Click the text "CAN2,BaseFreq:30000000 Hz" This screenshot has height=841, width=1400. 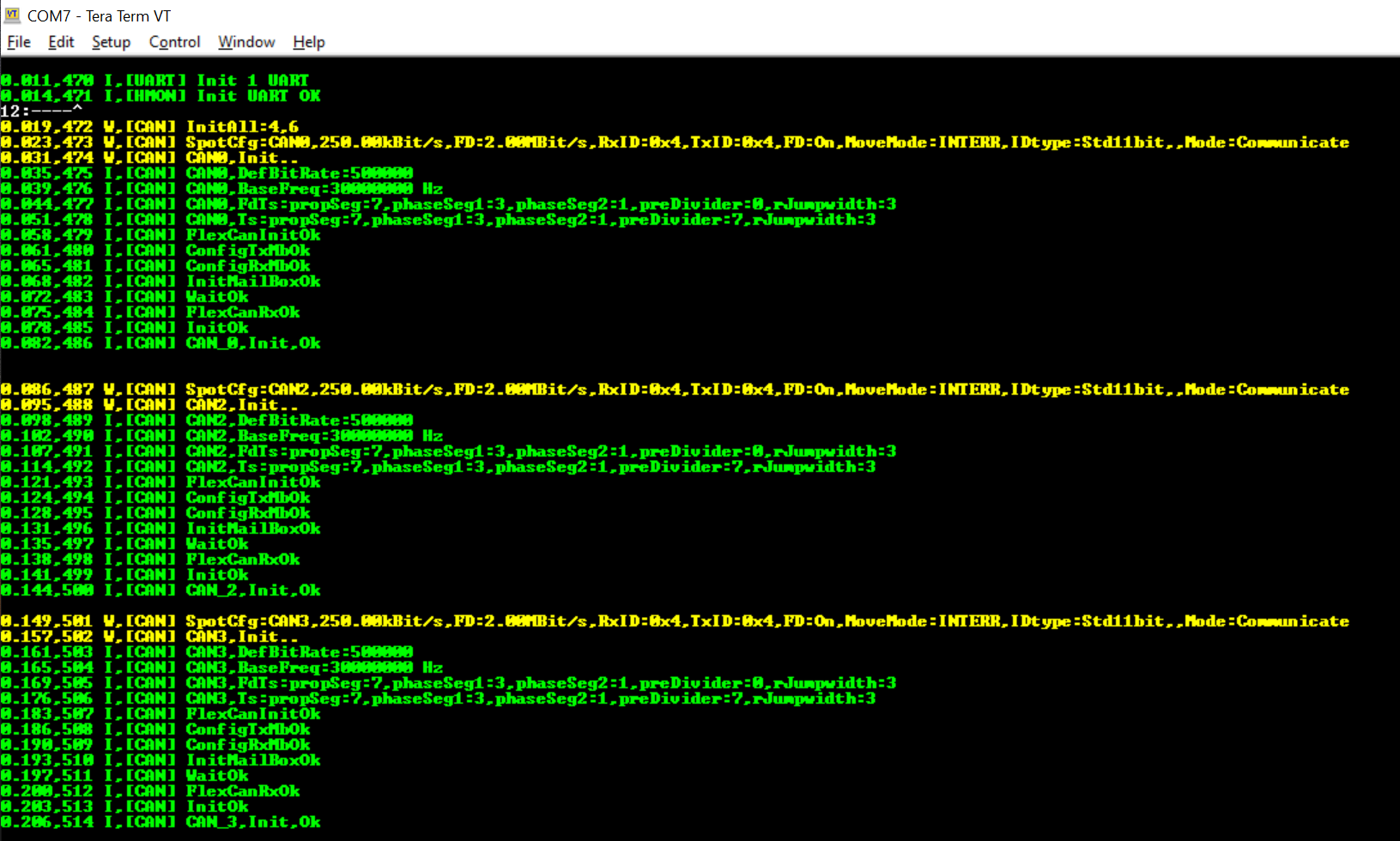pos(314,435)
